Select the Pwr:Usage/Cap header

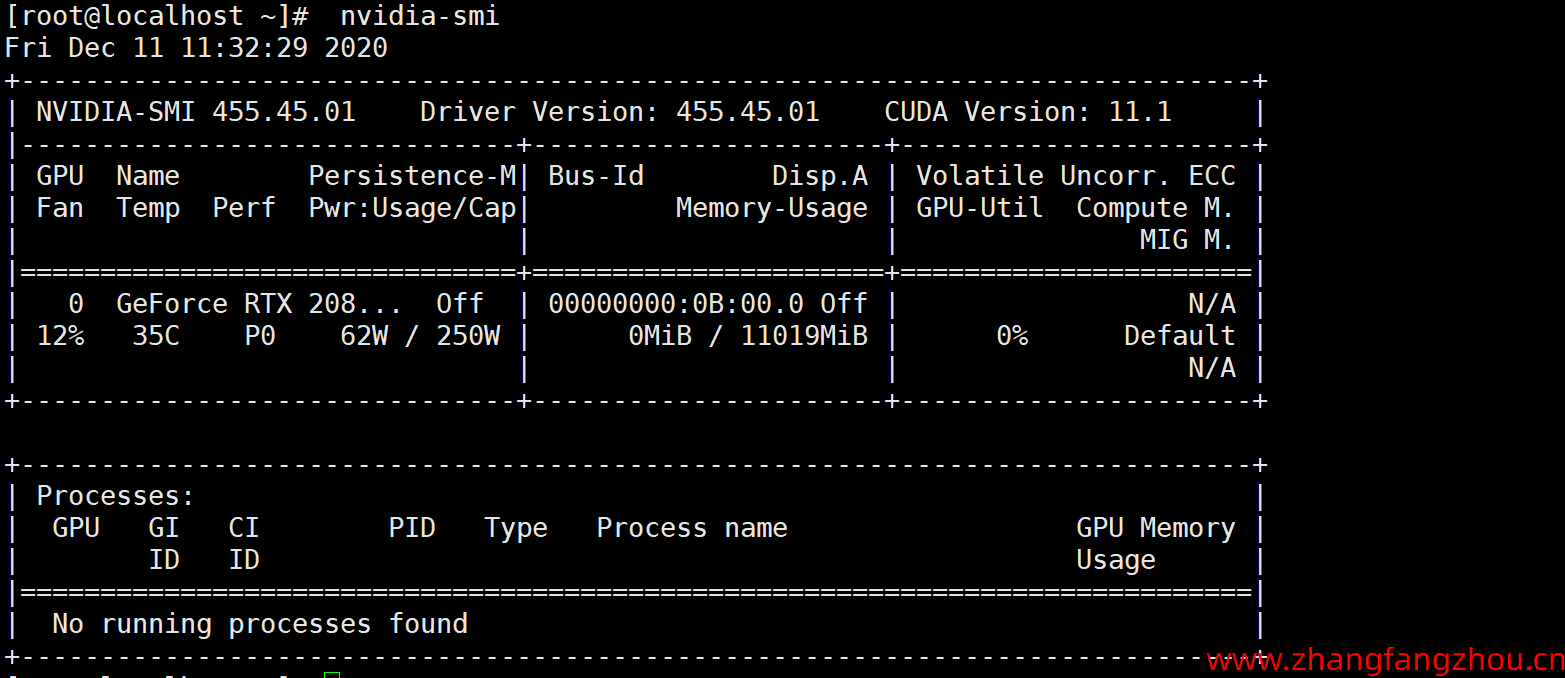[x=412, y=208]
